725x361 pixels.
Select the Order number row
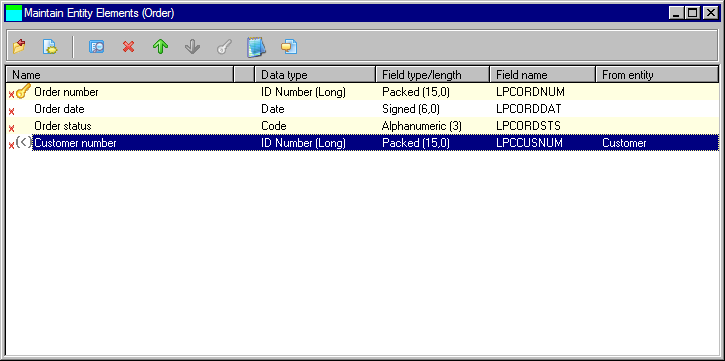click(x=362, y=92)
